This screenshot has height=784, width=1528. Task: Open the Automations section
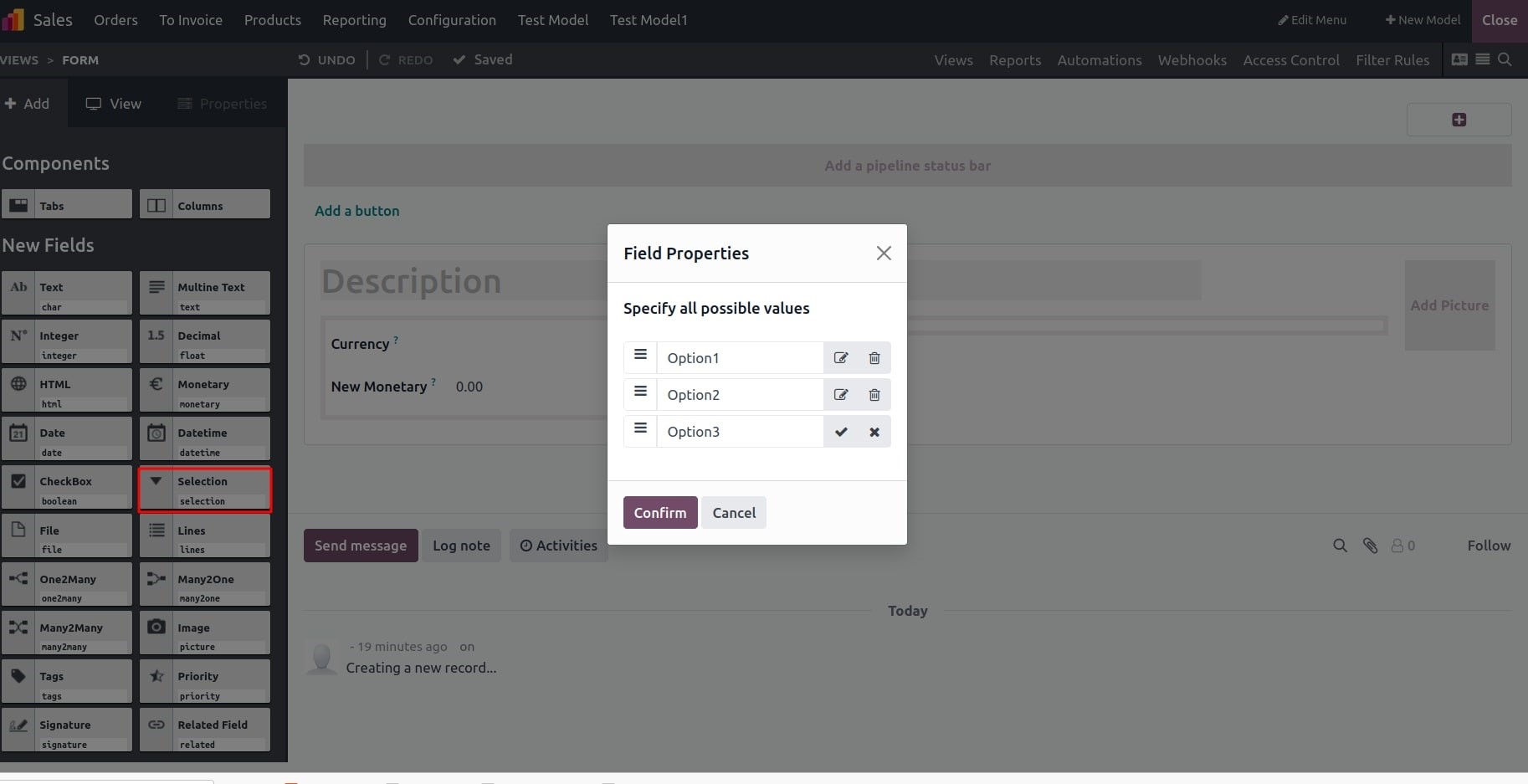pos(1100,60)
